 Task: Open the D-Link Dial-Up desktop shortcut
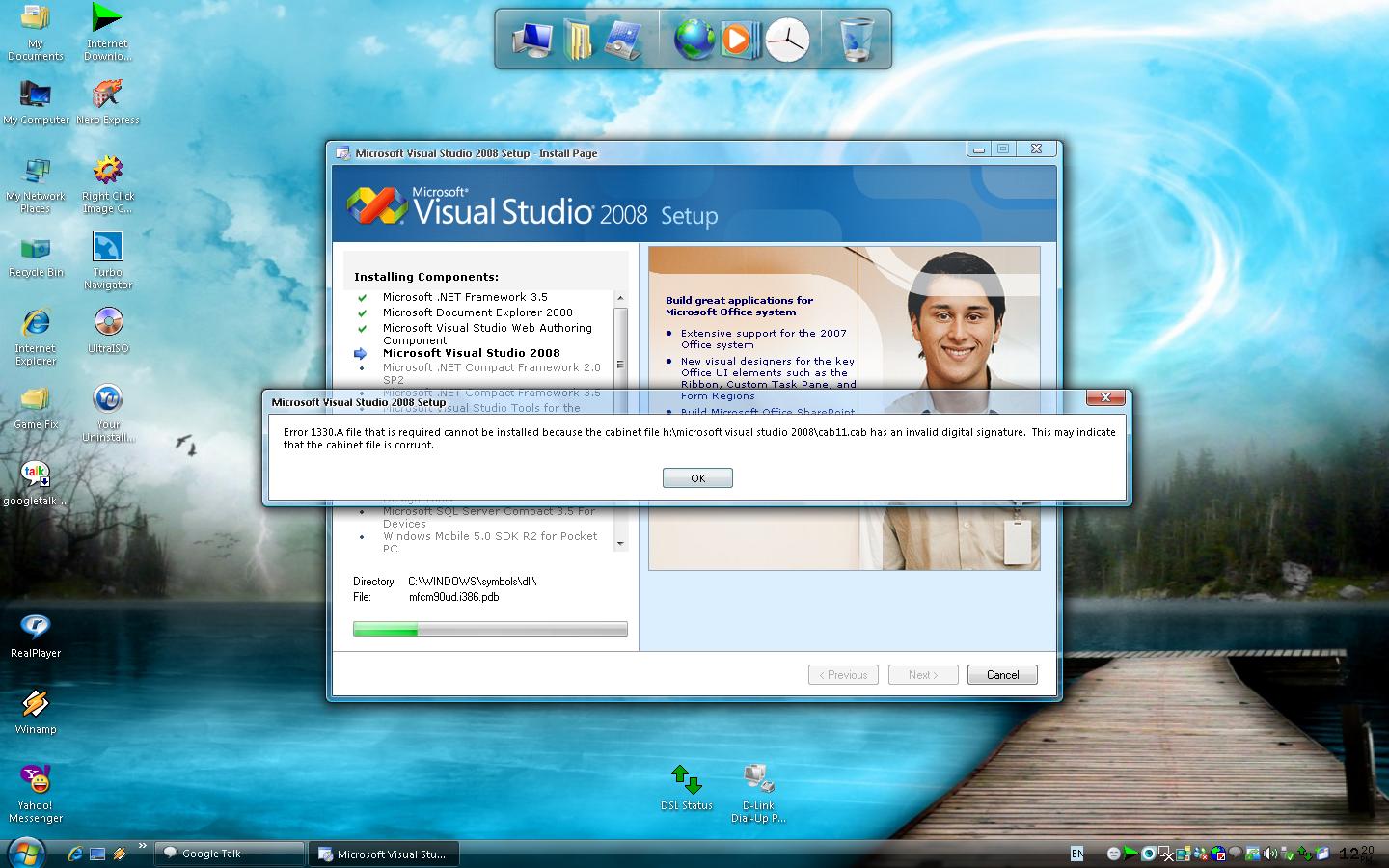[x=758, y=794]
